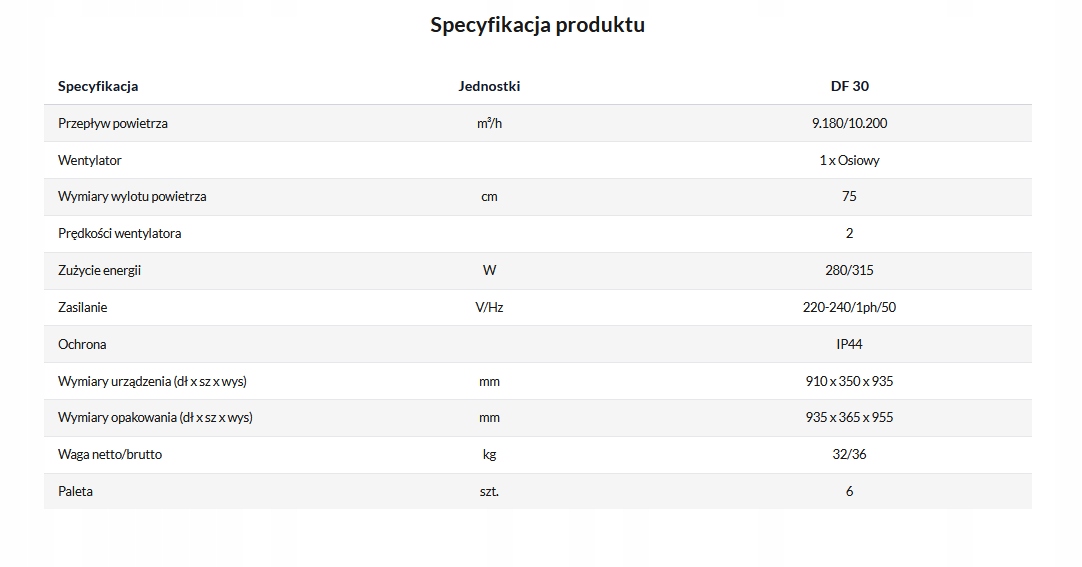Viewport: 1082px width, 567px height.
Task: Click the 'Specyfikacja produktu' heading
Action: click(537, 25)
